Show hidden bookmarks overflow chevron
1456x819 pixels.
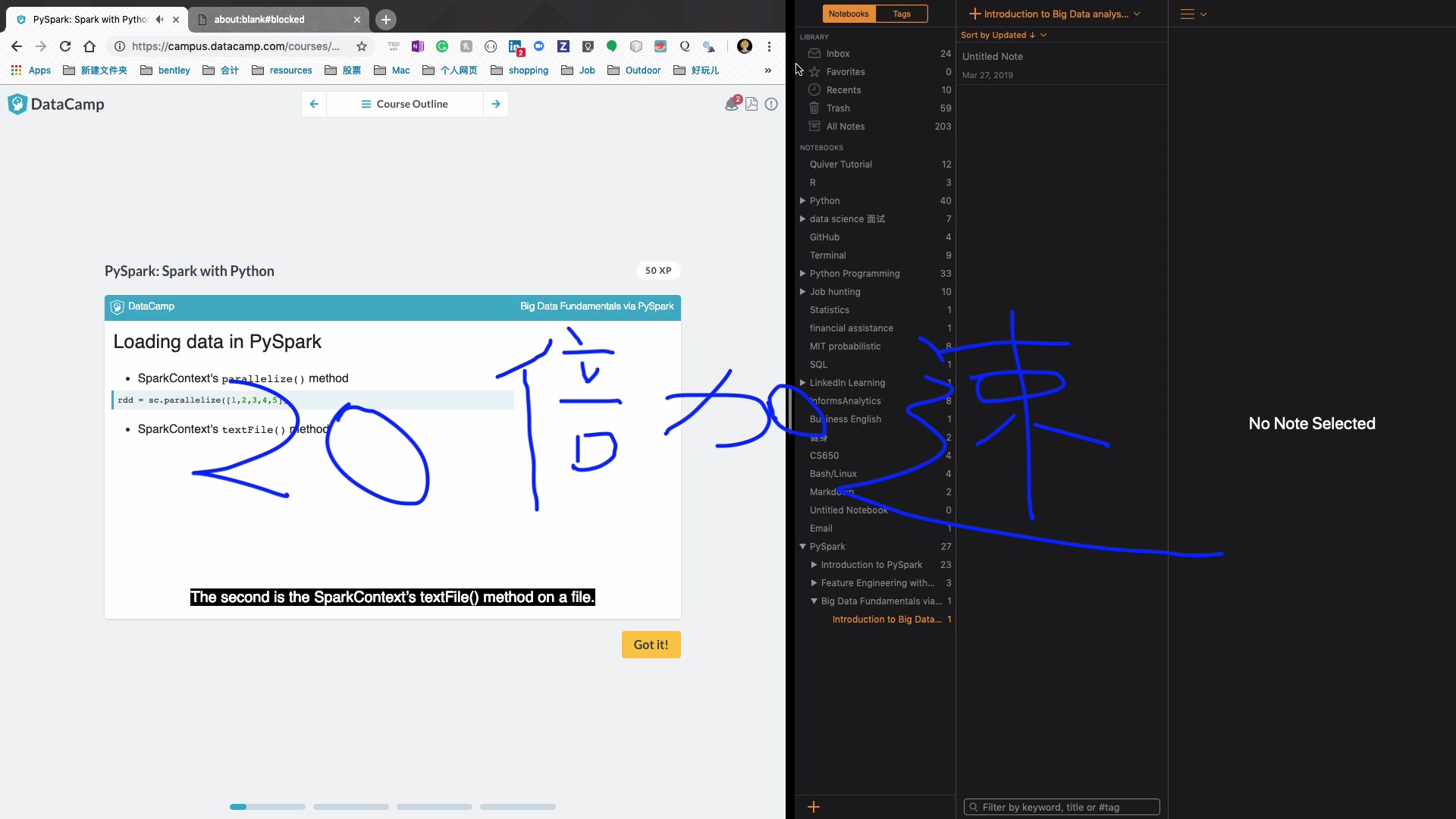(768, 71)
